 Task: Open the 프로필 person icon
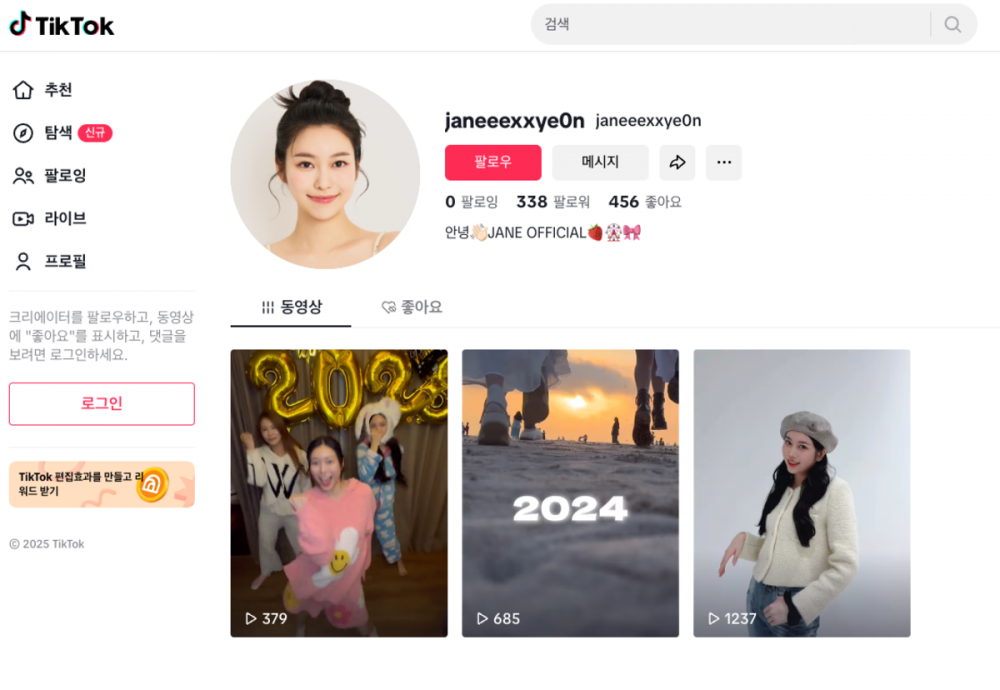click(x=23, y=261)
